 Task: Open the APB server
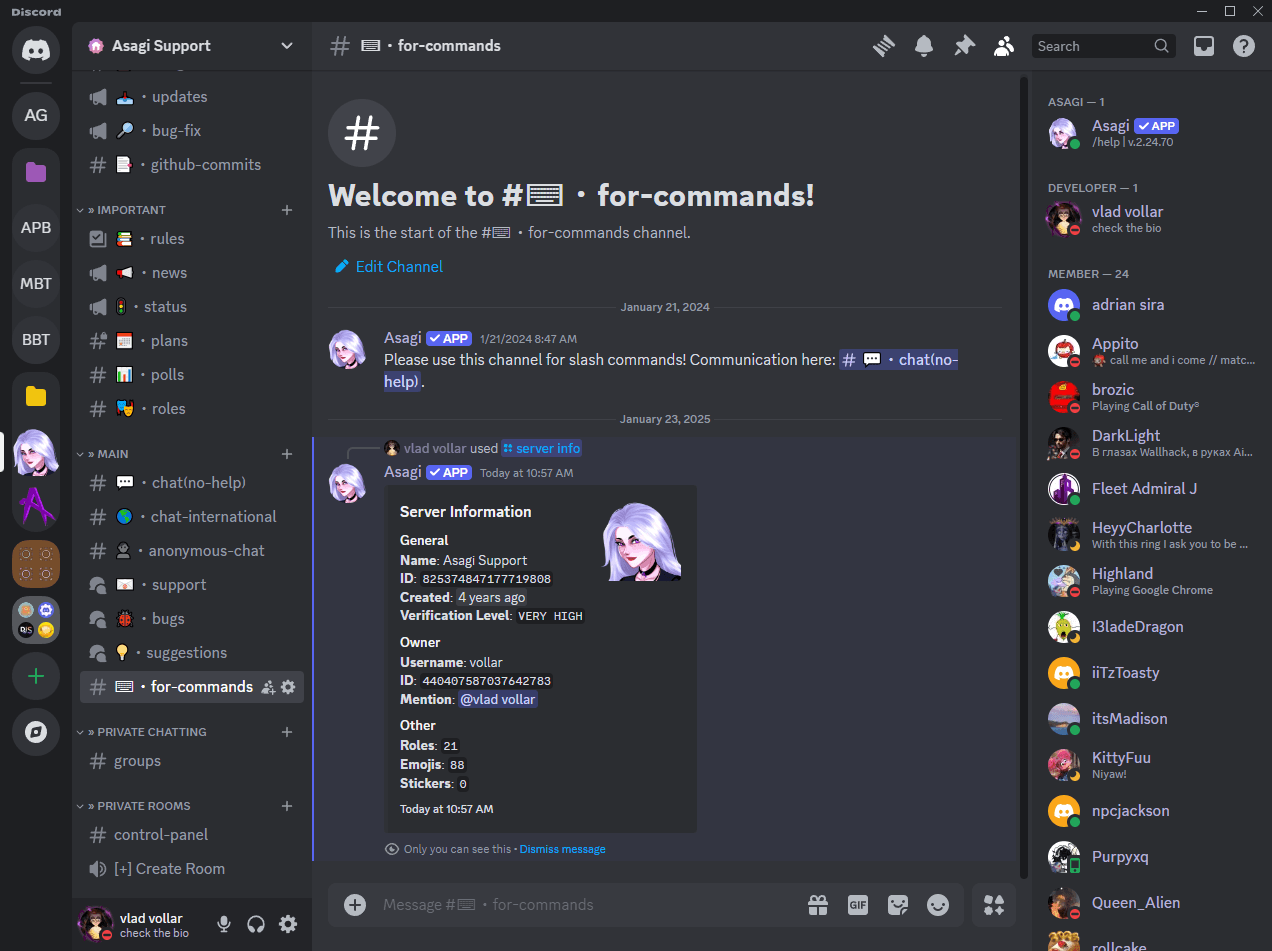point(36,227)
